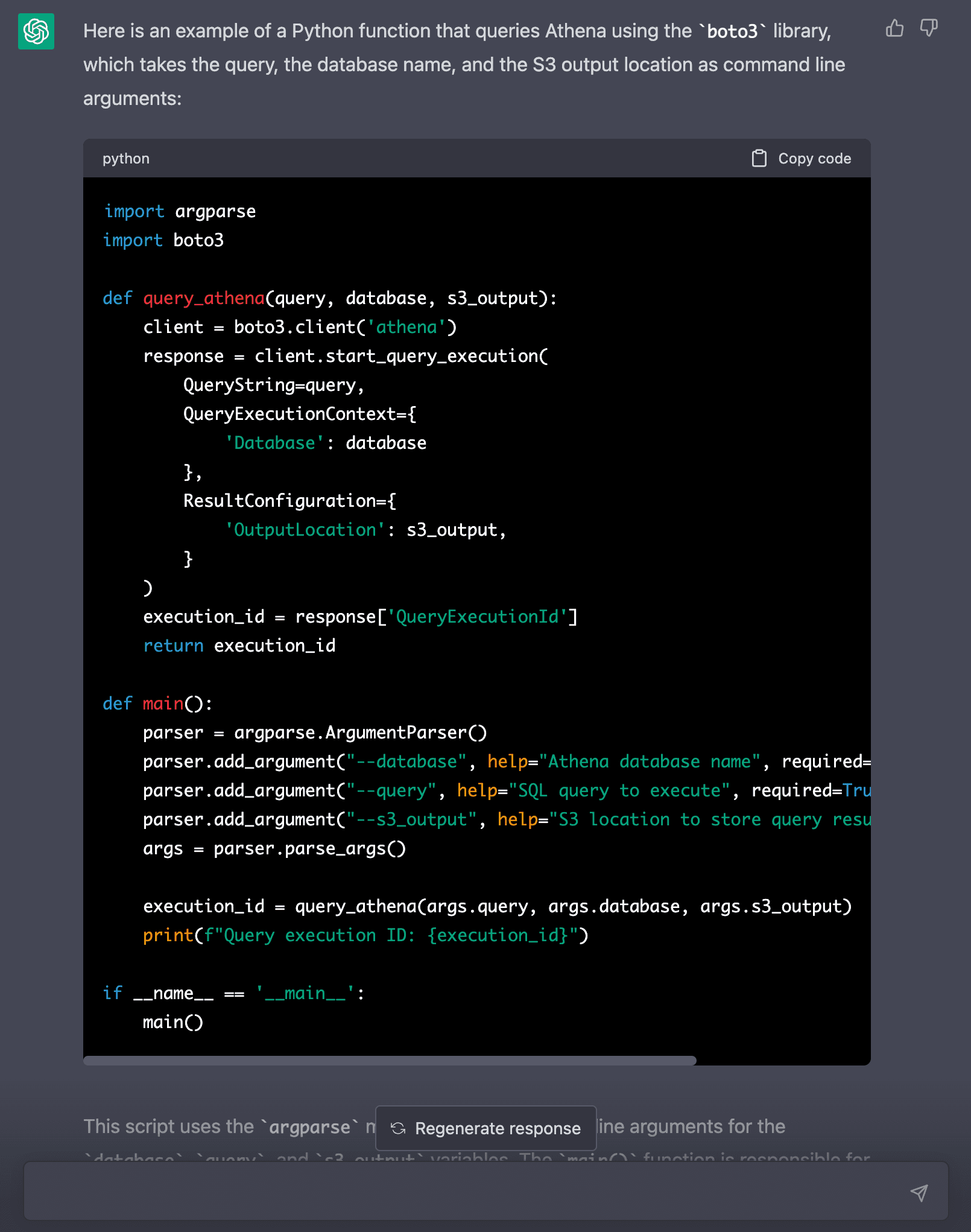Select the dark code editor region
Viewport: 971px width, 1232px height.
476,603
